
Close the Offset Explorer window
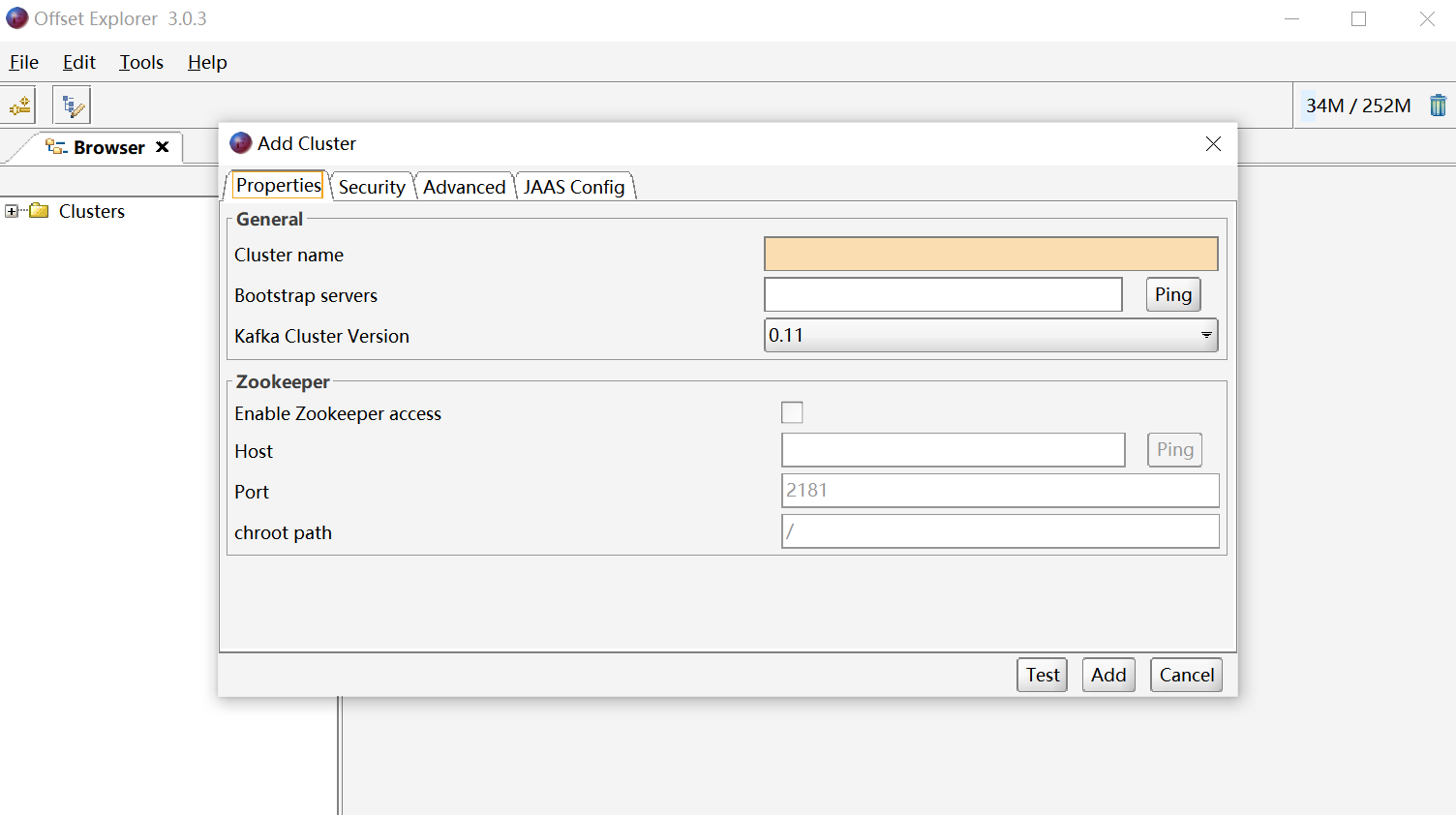1427,18
